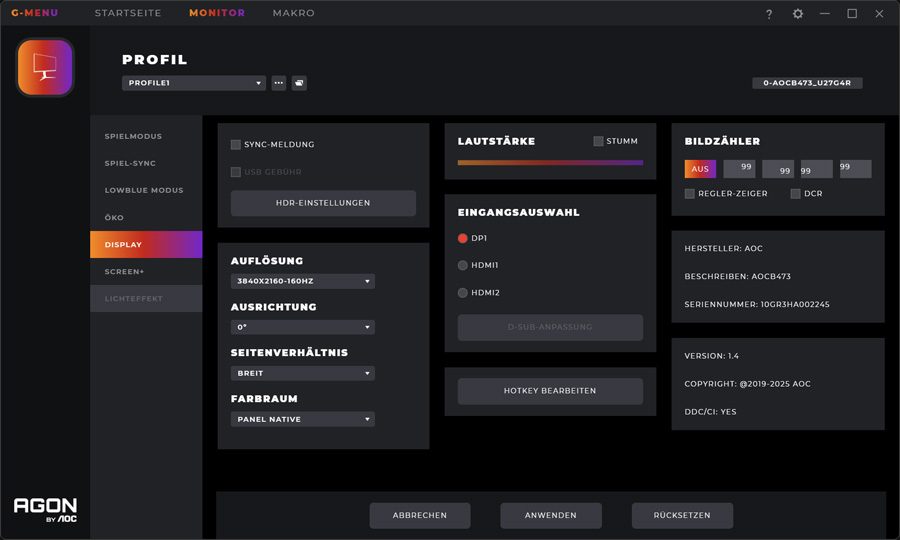Click the HDR-Einstellungen button
This screenshot has width=900, height=540.
pos(323,203)
